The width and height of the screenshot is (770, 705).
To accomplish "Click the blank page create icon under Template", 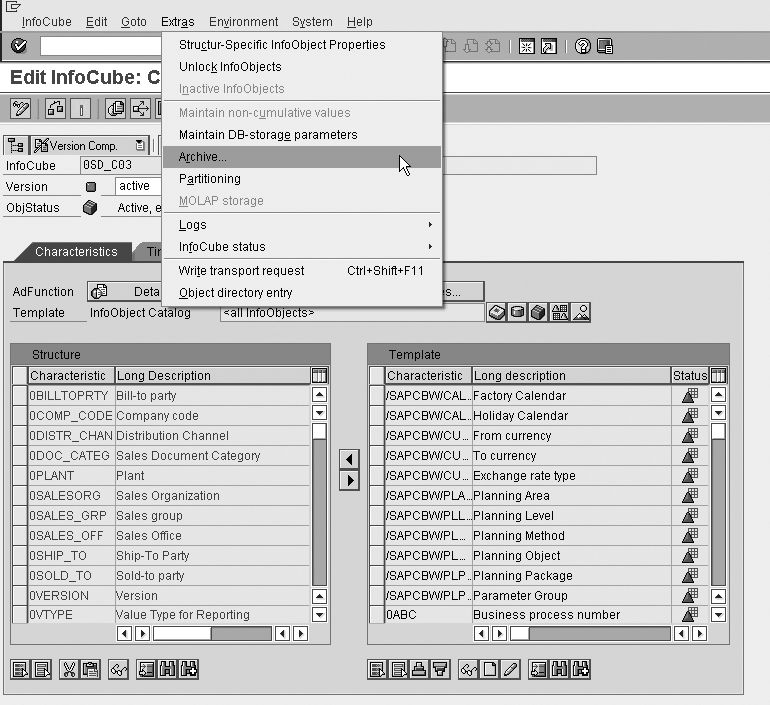I will 490,670.
